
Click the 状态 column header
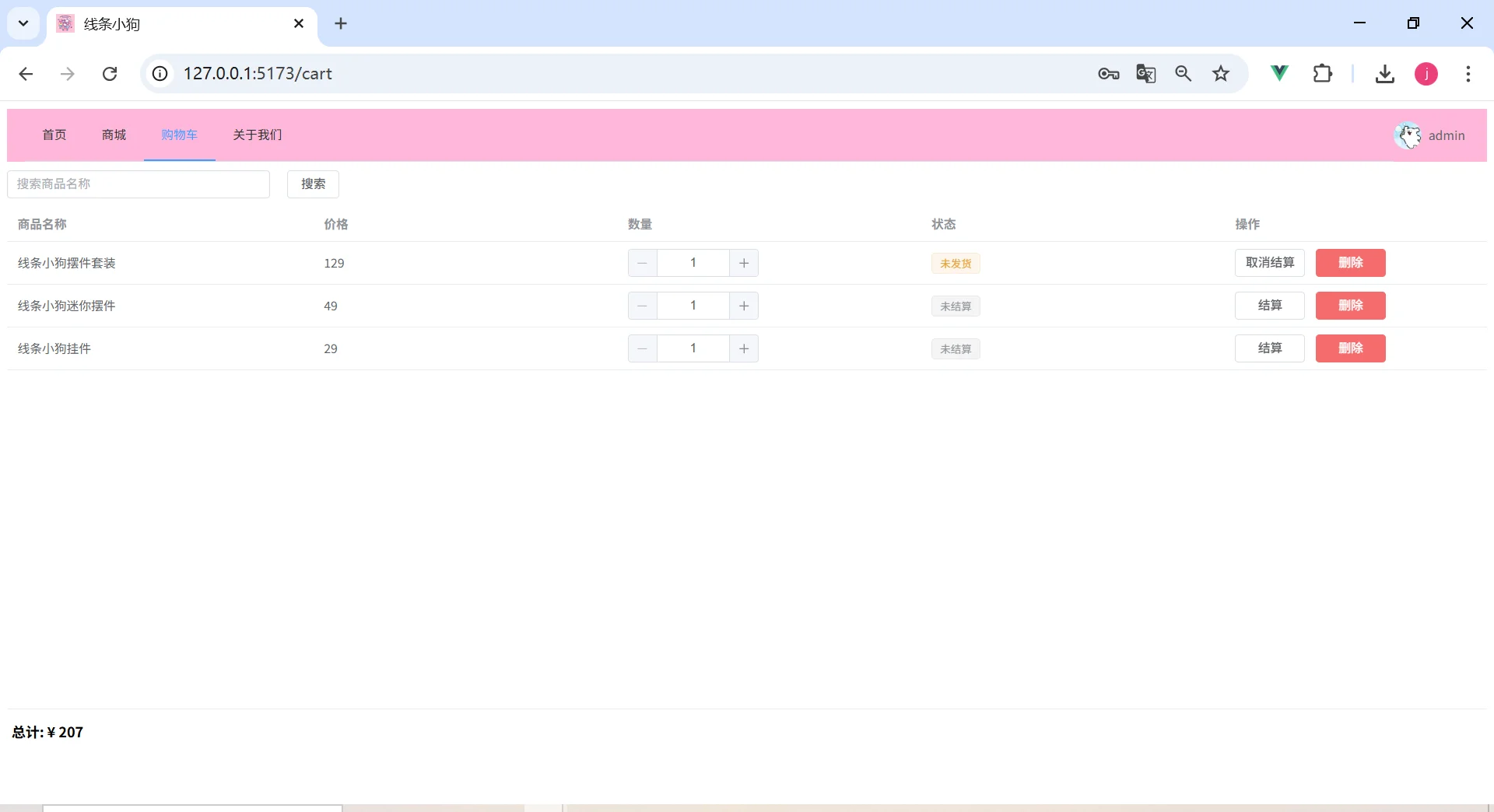pyautogui.click(x=943, y=224)
